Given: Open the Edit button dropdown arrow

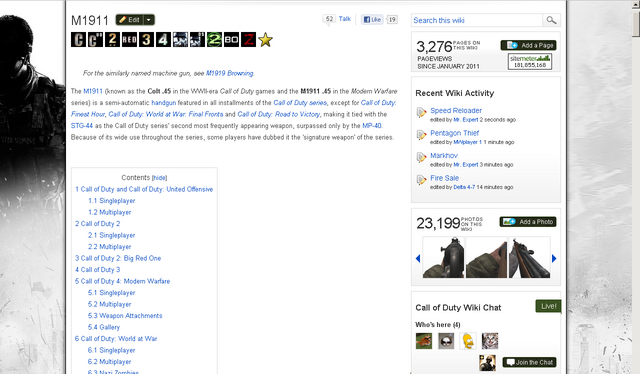Looking at the screenshot, I should click(149, 20).
